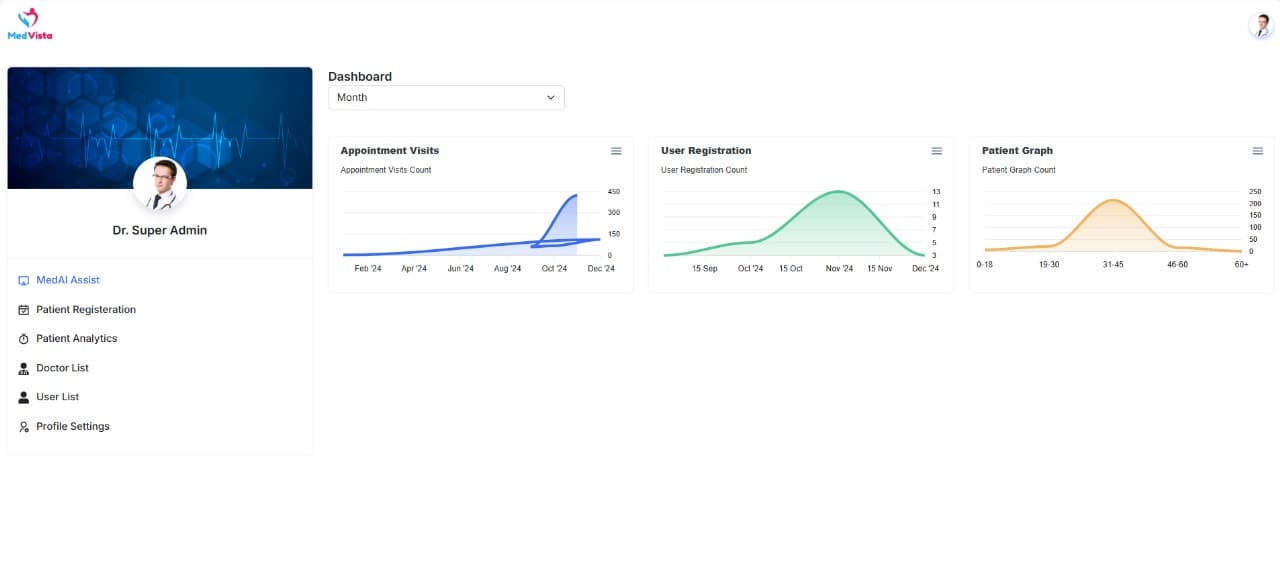Click the 46-60 age group label
This screenshot has width=1280, height=580.
1177,265
